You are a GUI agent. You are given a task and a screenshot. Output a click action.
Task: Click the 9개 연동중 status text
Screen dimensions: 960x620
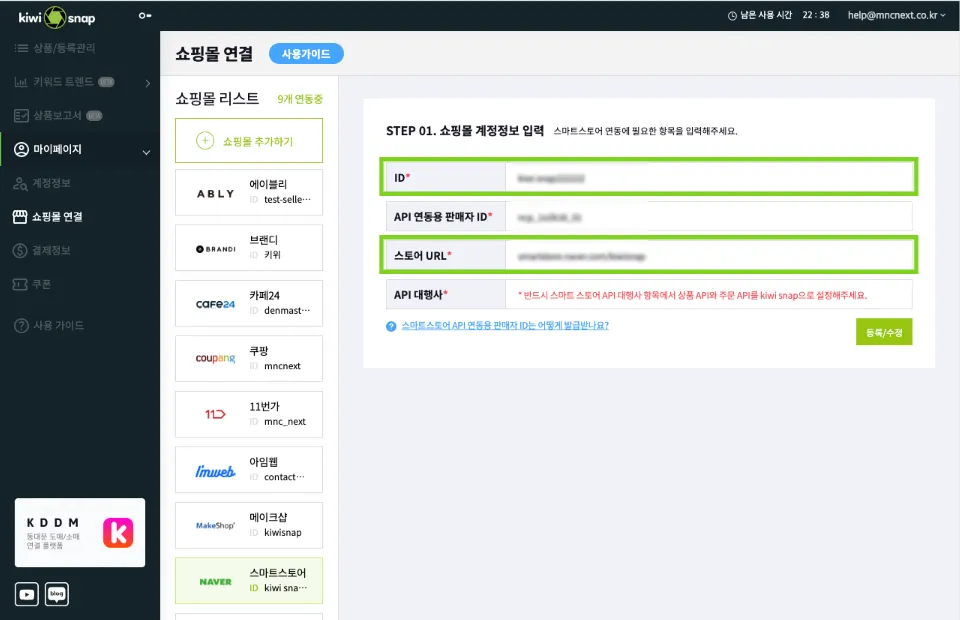click(300, 99)
